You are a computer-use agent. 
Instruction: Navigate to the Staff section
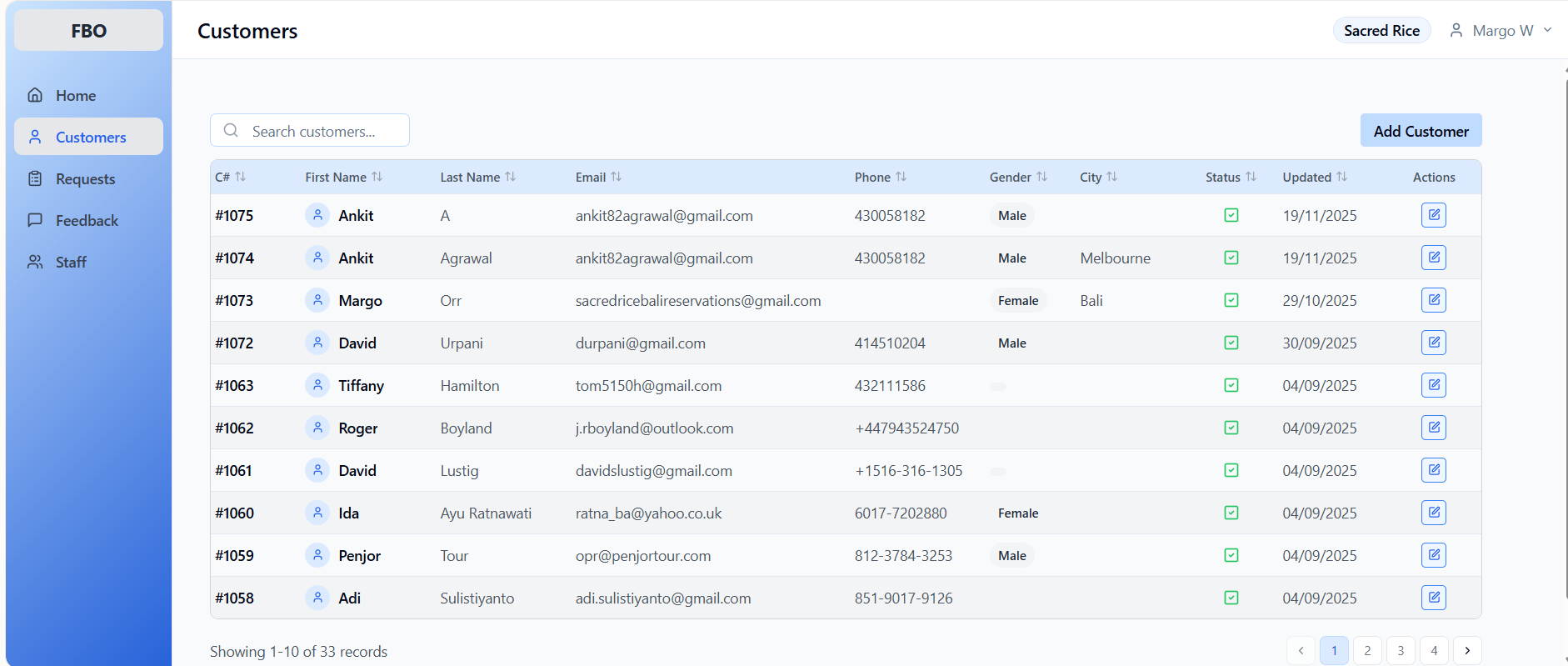[x=88, y=262]
